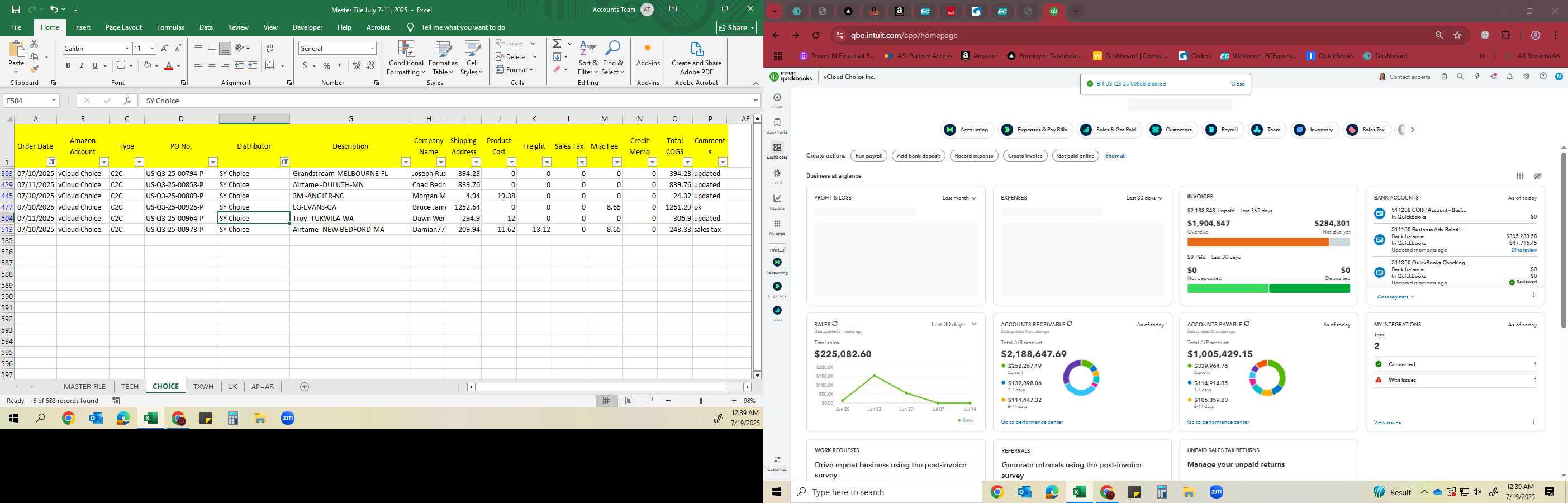
Task: Open Bookmarks in QuickBooks sidebar
Action: coord(777,125)
